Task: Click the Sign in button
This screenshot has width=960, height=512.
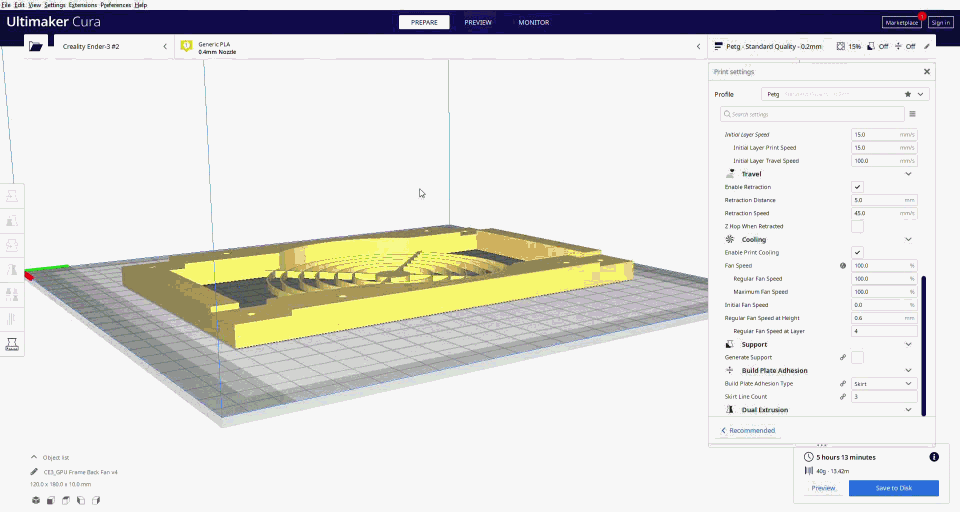Action: (x=940, y=23)
